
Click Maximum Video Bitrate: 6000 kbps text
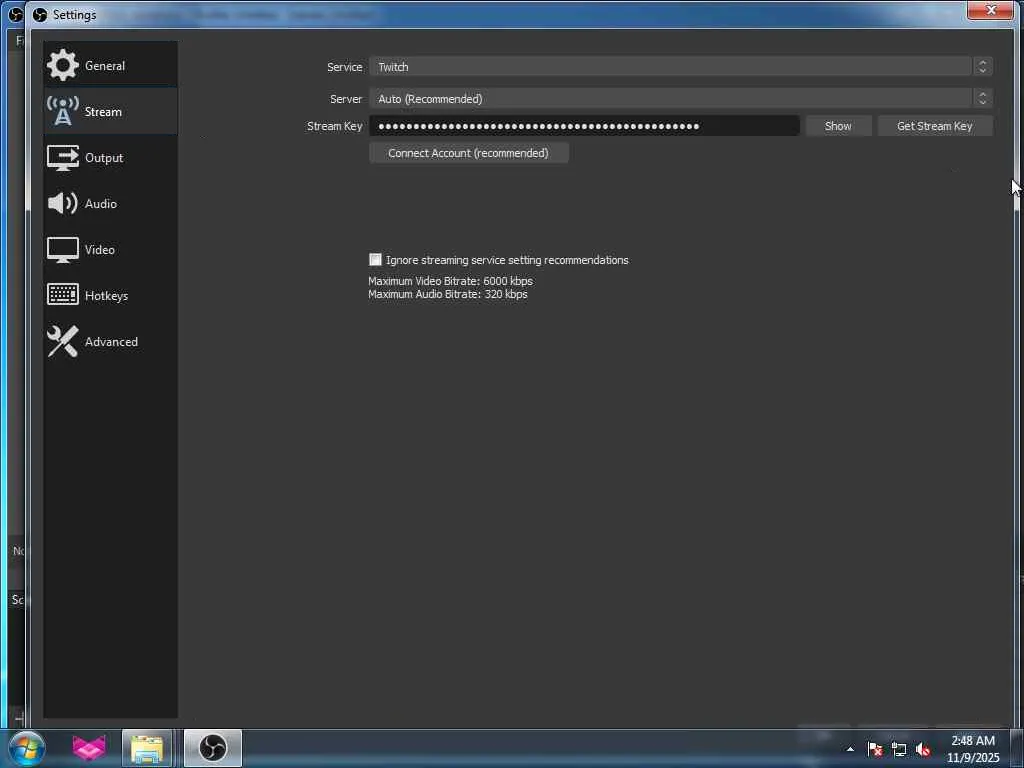pyautogui.click(x=451, y=281)
